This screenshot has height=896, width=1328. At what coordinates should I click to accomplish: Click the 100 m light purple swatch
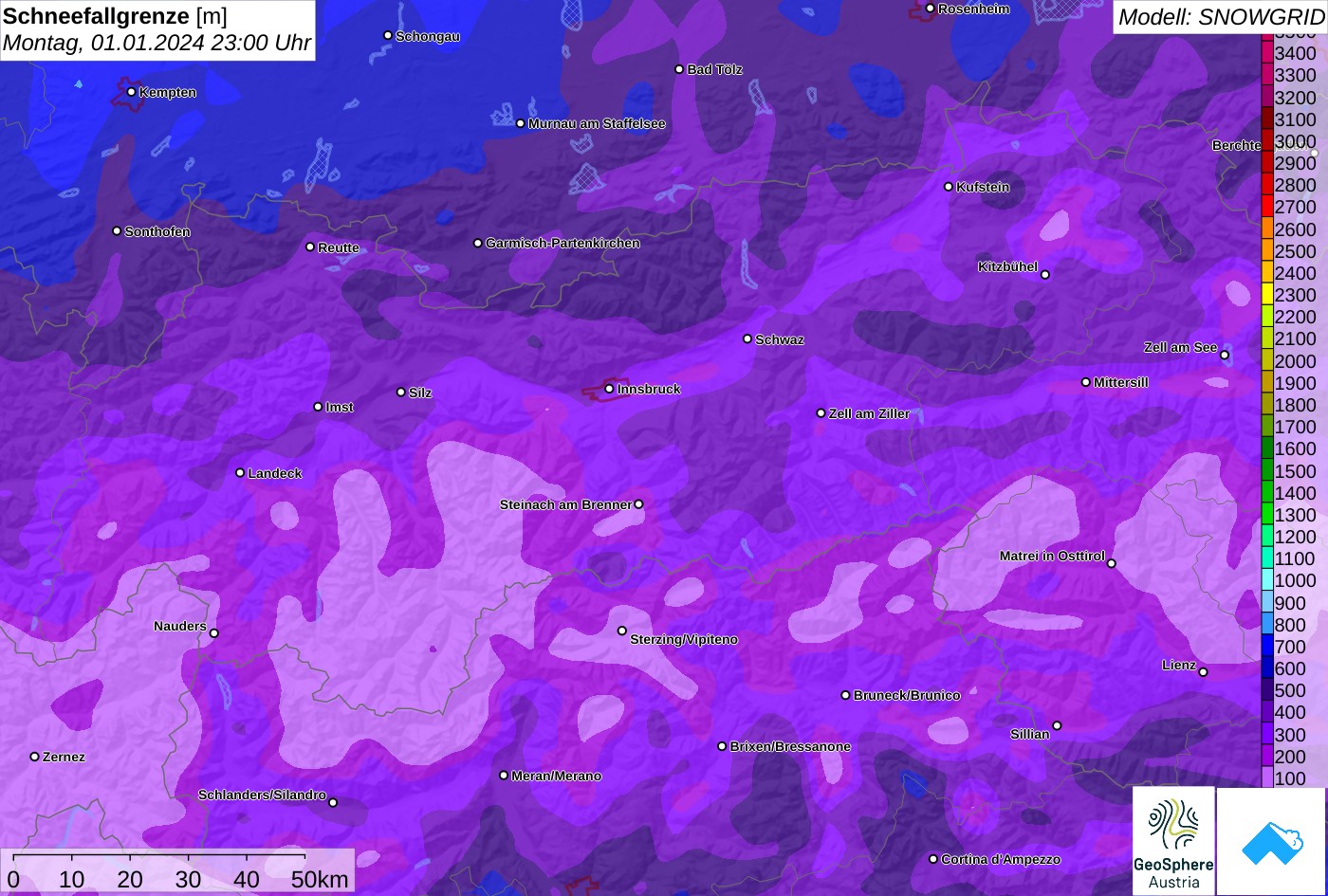coord(1267,778)
